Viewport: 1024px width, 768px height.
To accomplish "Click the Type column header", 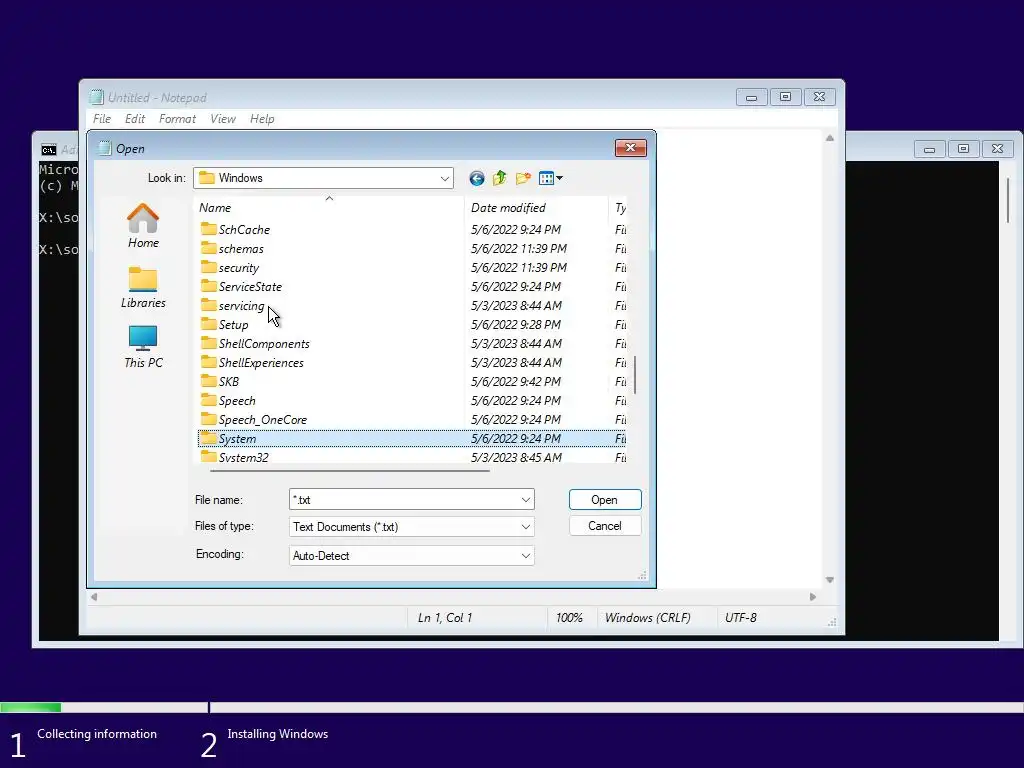I will pos(619,207).
